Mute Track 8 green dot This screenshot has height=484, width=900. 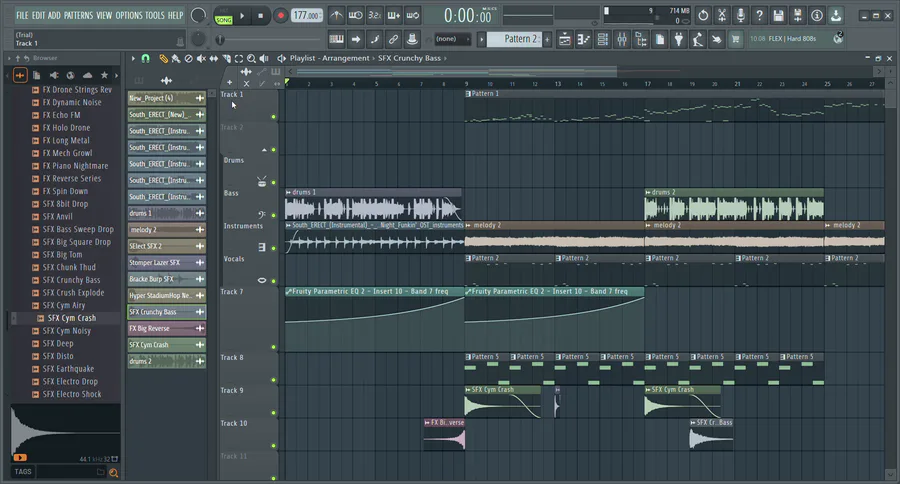pyautogui.click(x=273, y=380)
